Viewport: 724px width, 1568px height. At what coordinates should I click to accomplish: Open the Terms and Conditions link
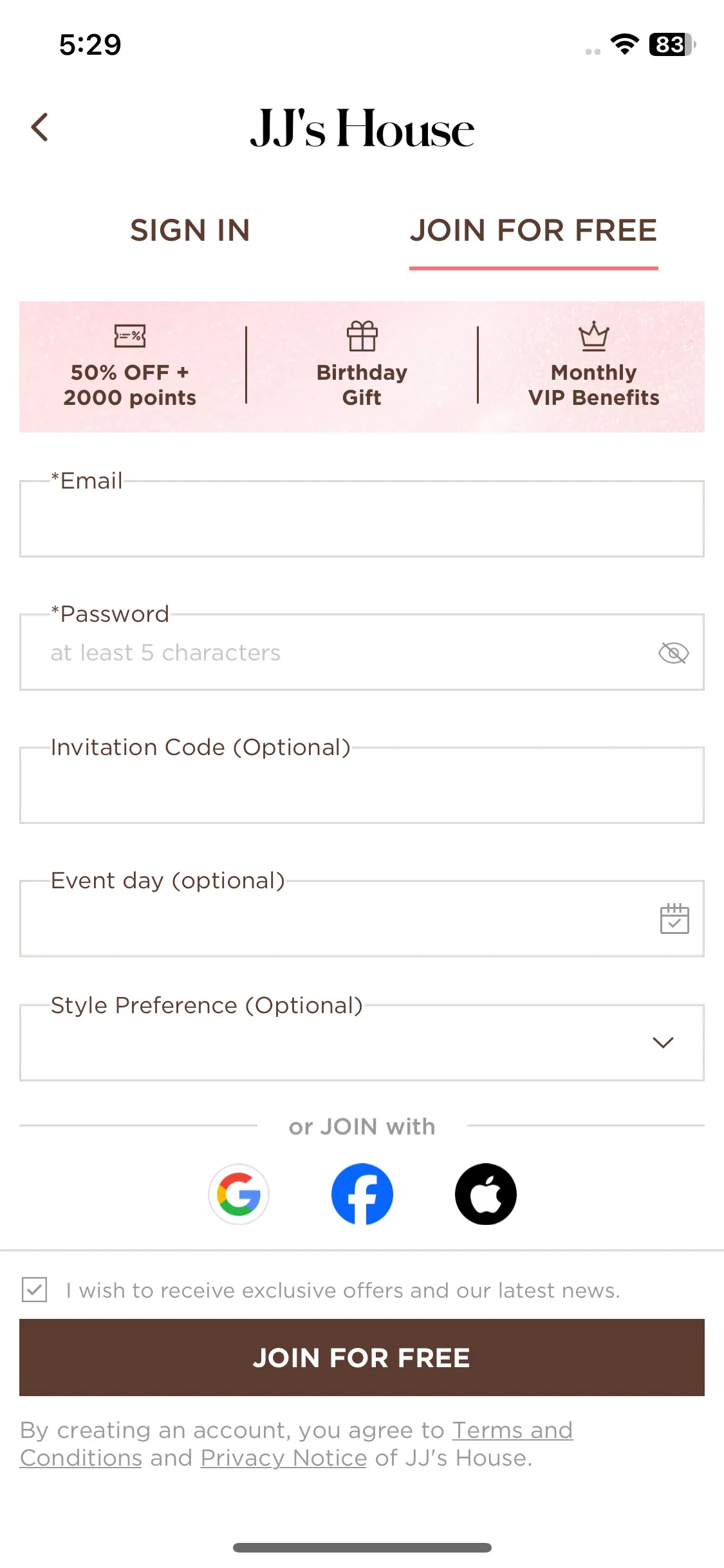pyautogui.click(x=296, y=1444)
